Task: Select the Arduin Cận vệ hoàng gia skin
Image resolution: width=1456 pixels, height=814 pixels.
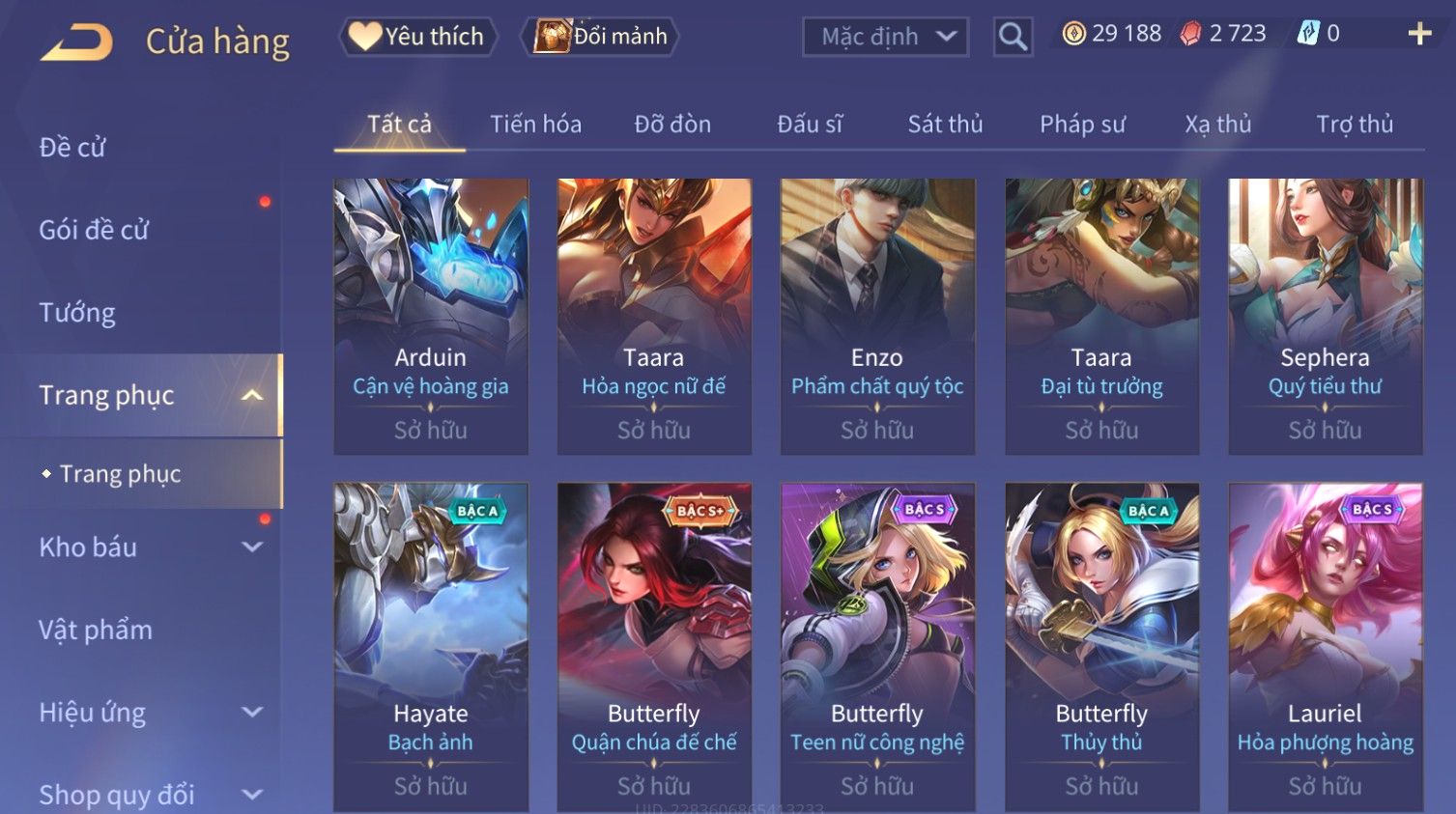Action: tap(431, 317)
